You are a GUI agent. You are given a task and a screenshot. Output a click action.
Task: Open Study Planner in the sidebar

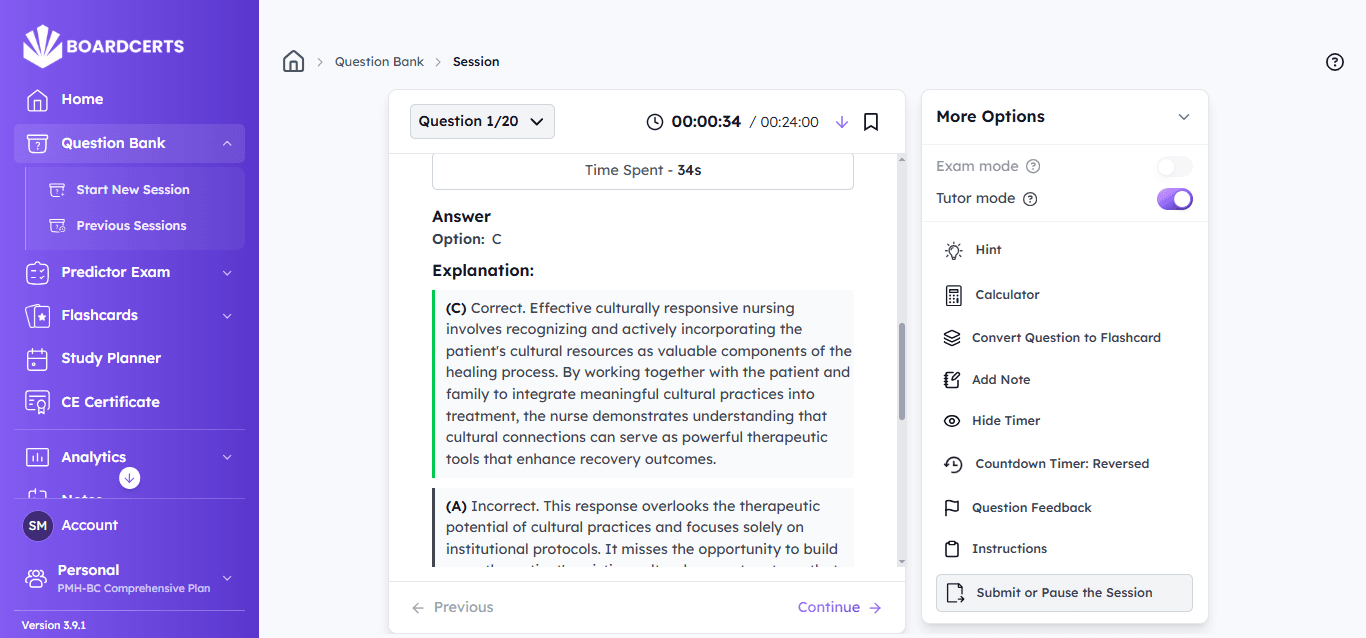[111, 358]
